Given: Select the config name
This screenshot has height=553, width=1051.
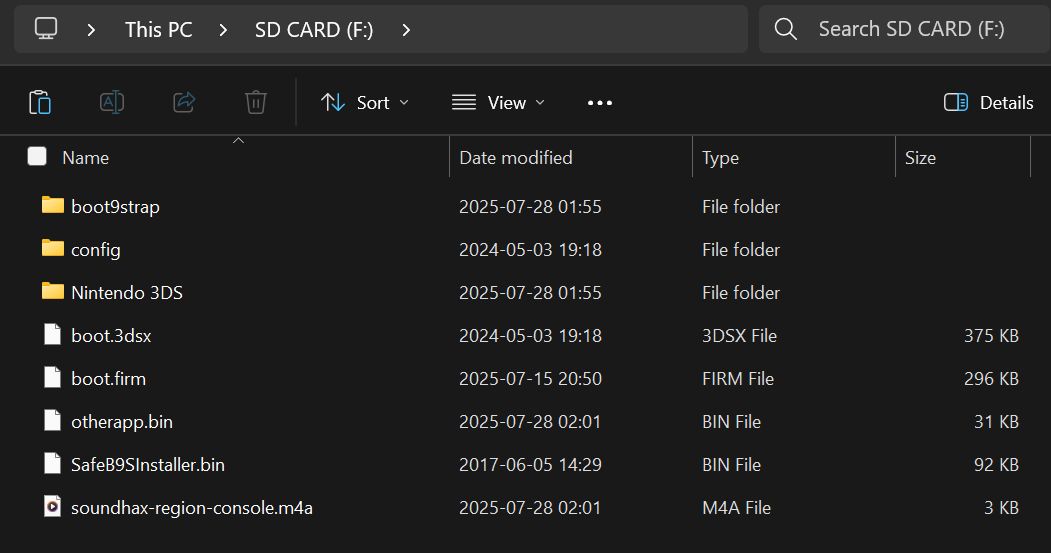Looking at the screenshot, I should point(96,250).
